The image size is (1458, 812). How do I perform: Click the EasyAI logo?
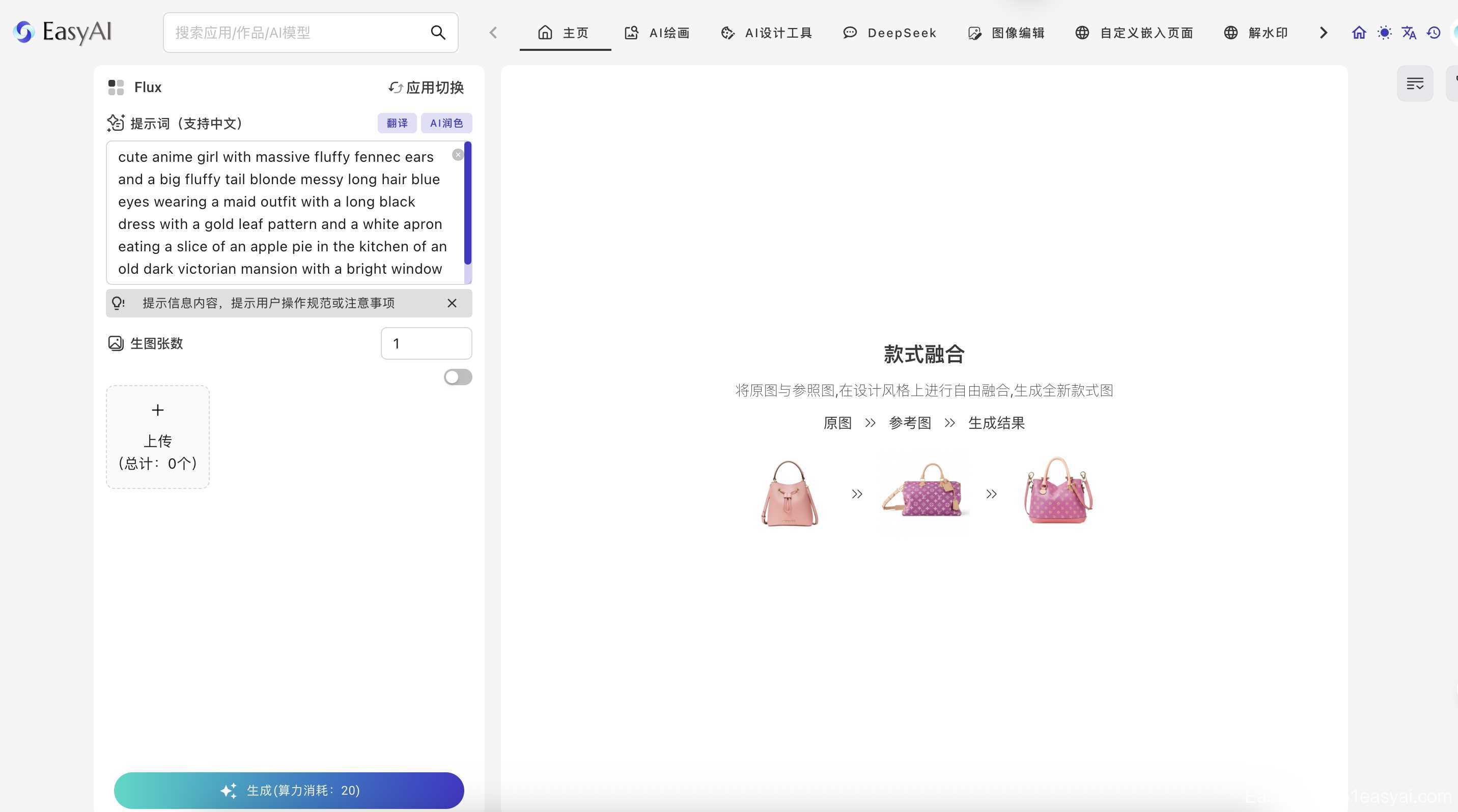(x=62, y=32)
